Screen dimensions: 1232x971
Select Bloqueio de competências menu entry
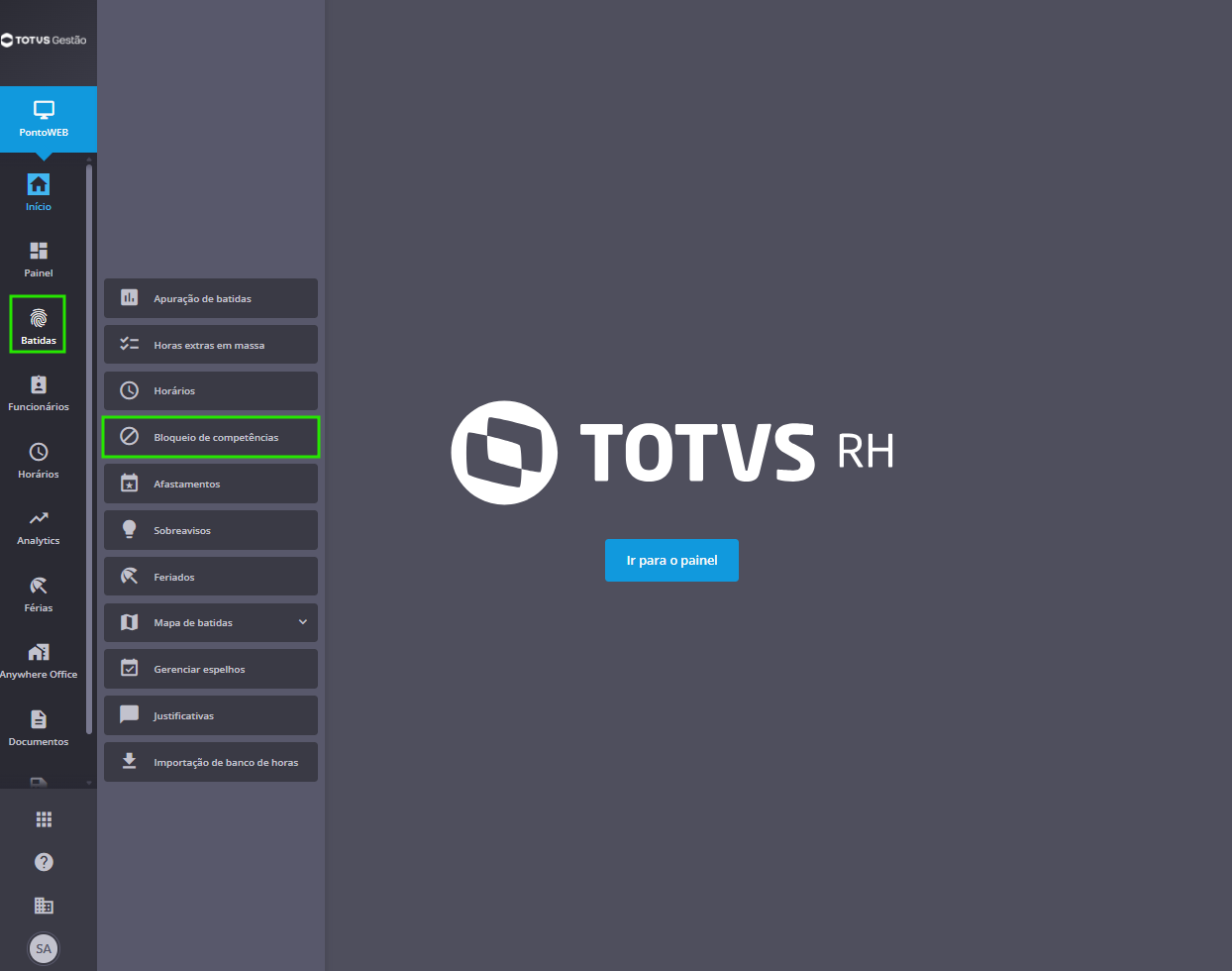click(x=211, y=437)
